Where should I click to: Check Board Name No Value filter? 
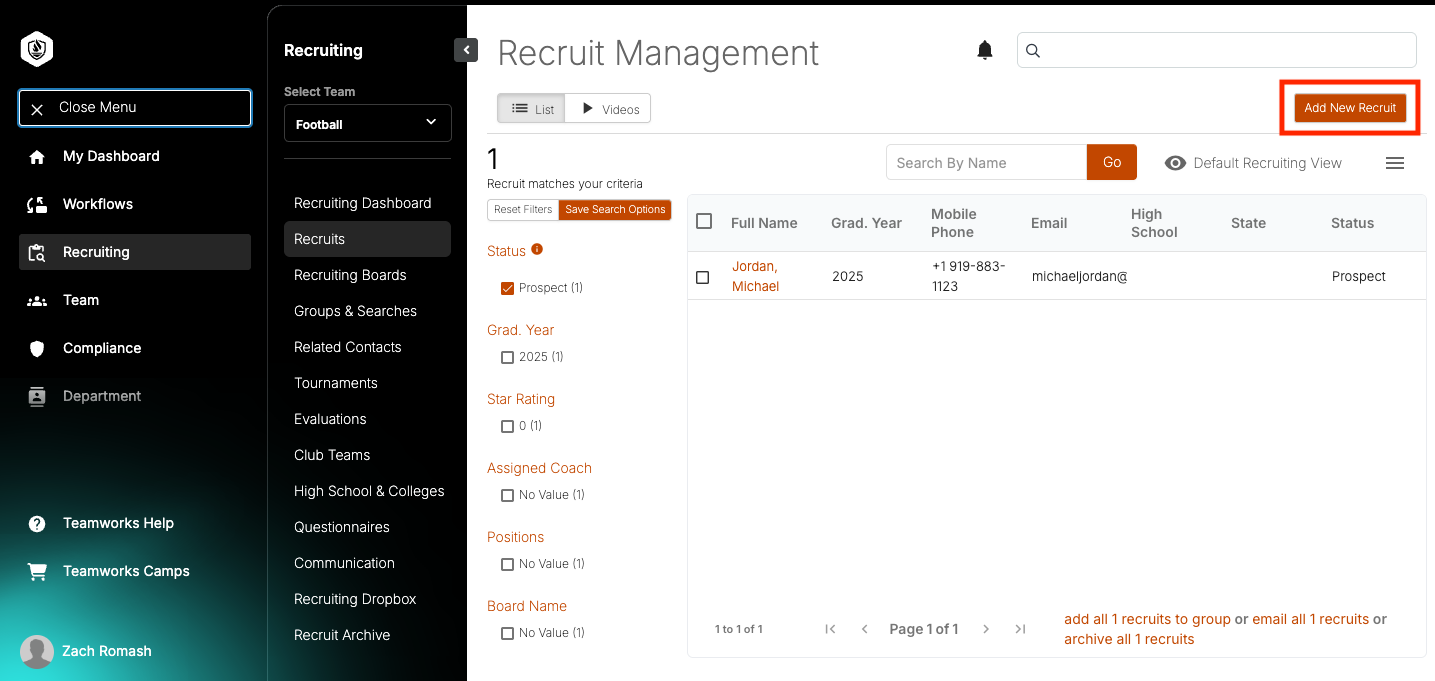click(x=507, y=633)
